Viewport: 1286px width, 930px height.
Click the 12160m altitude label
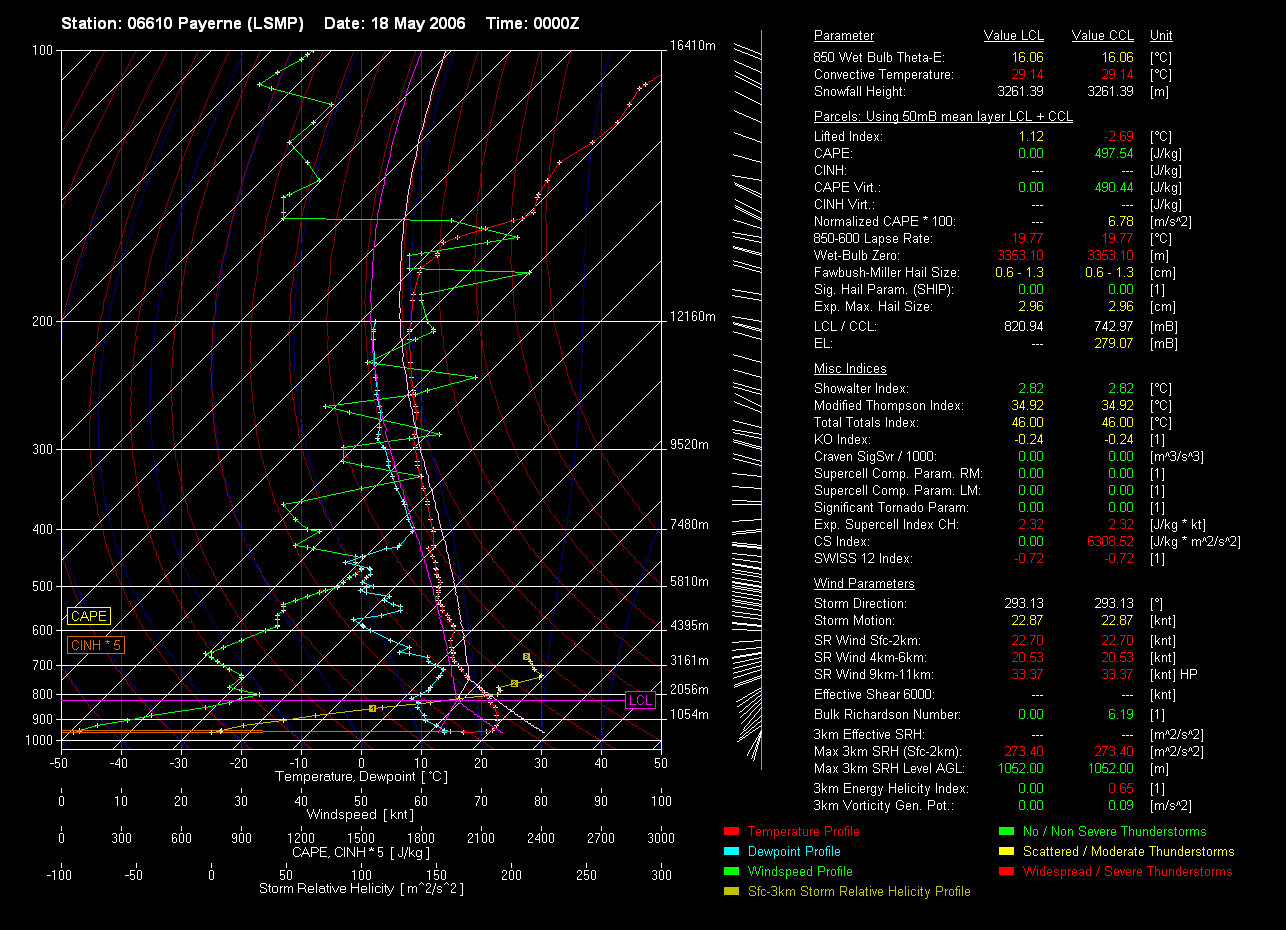693,317
